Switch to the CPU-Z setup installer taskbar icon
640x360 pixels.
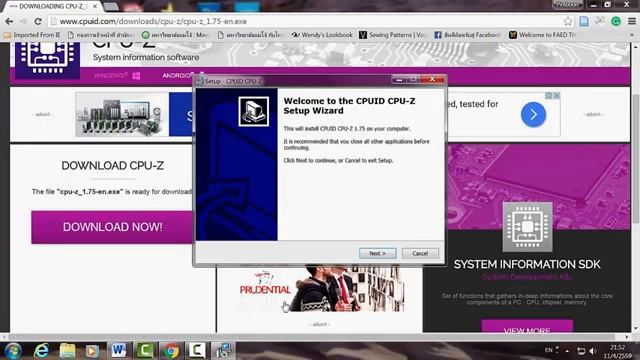click(223, 351)
